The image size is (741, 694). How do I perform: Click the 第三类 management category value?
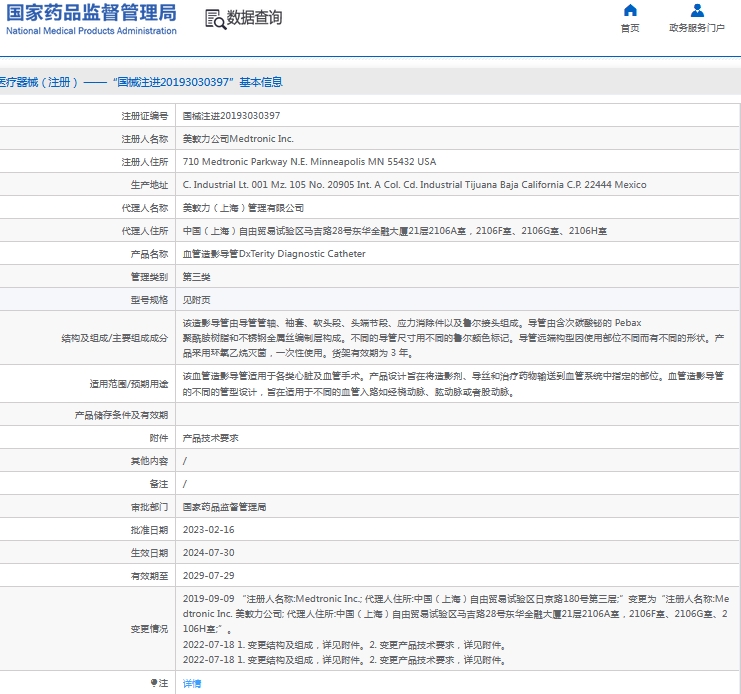pos(197,277)
